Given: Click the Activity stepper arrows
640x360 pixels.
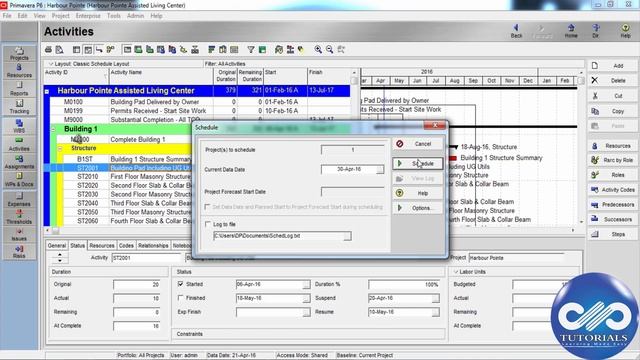Looking at the screenshot, I should 60,258.
